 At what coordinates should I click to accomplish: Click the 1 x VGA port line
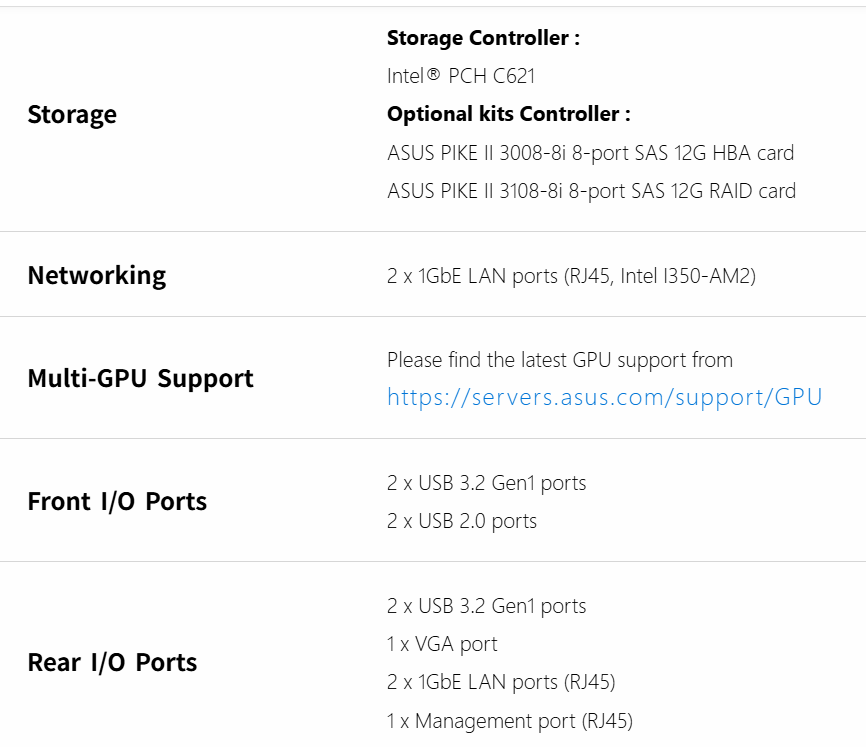point(442,644)
